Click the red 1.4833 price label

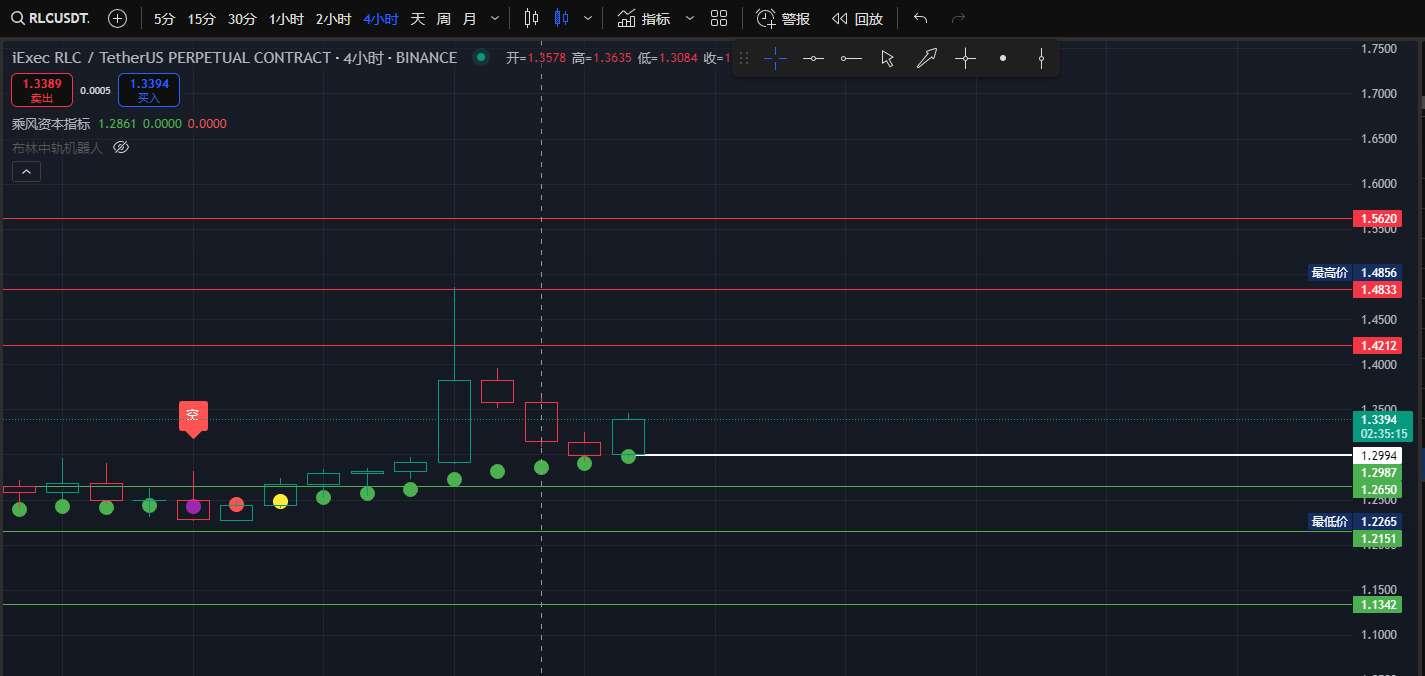tap(1377, 289)
